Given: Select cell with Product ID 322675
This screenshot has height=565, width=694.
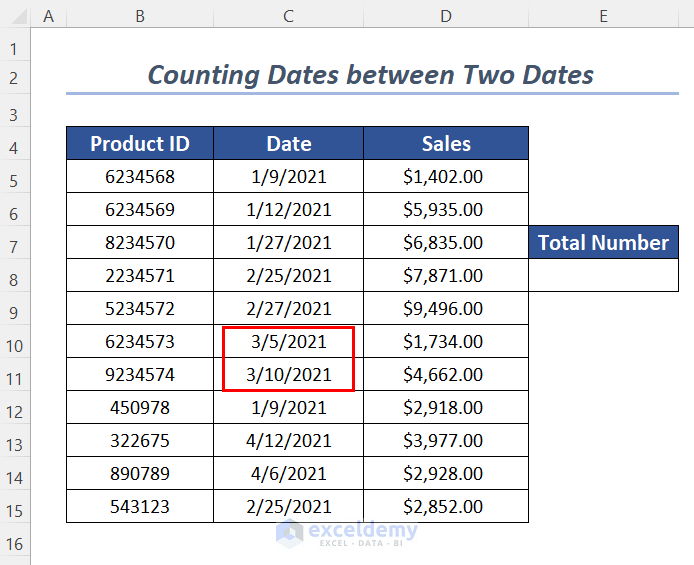Looking at the screenshot, I should click(140, 440).
